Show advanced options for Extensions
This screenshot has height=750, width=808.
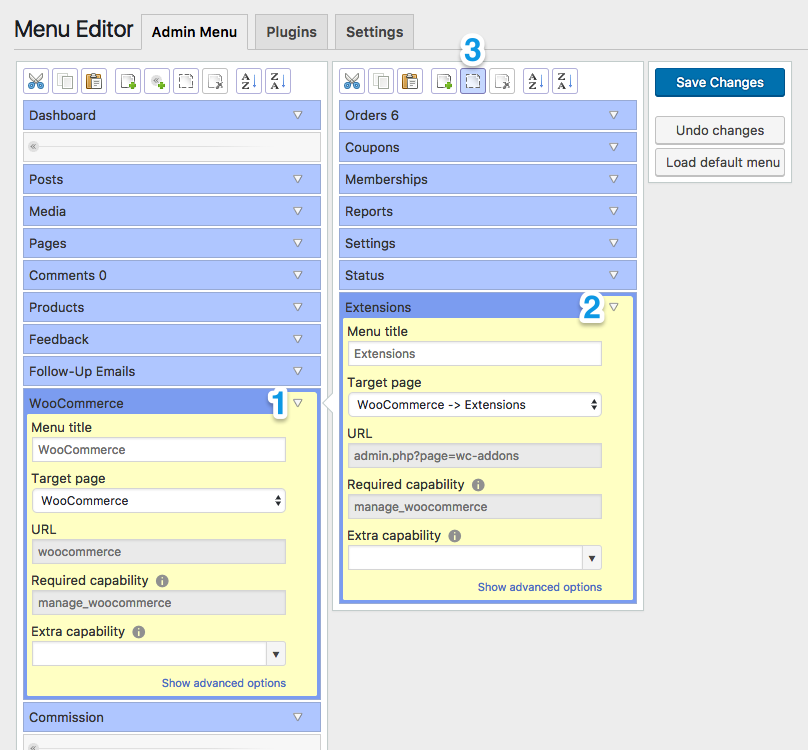[x=540, y=587]
